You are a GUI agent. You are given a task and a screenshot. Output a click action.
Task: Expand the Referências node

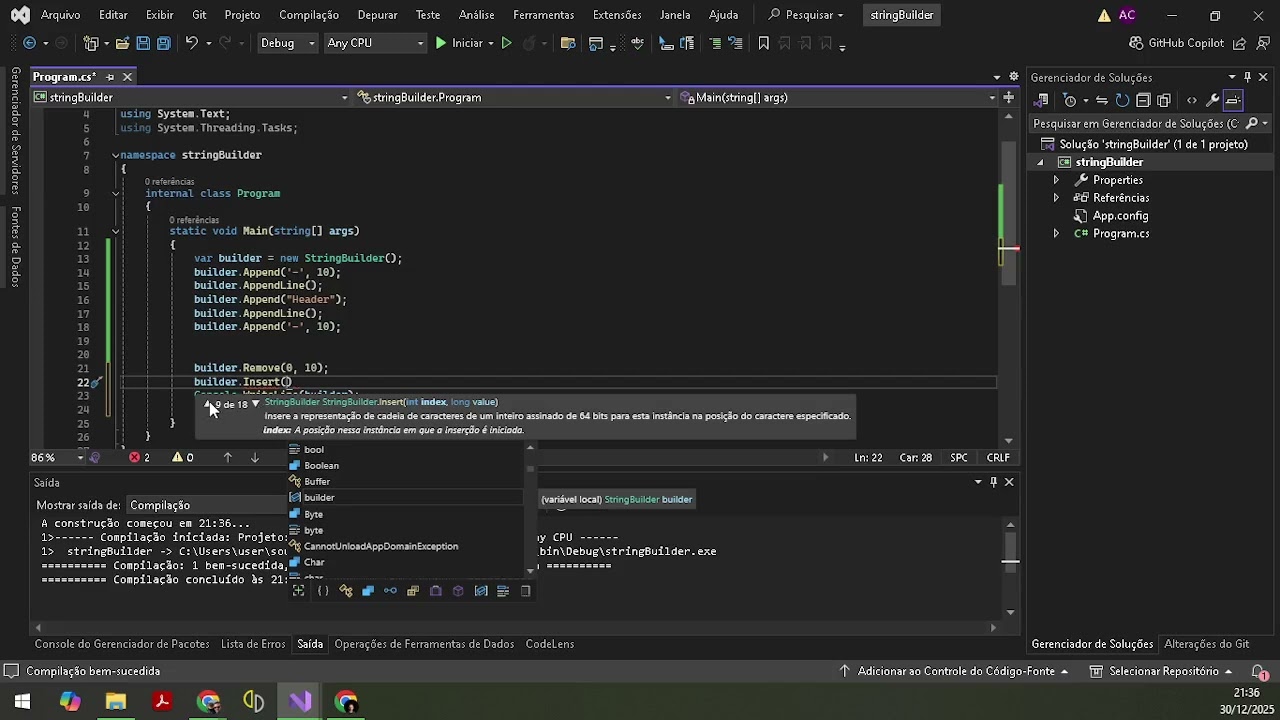point(1056,198)
